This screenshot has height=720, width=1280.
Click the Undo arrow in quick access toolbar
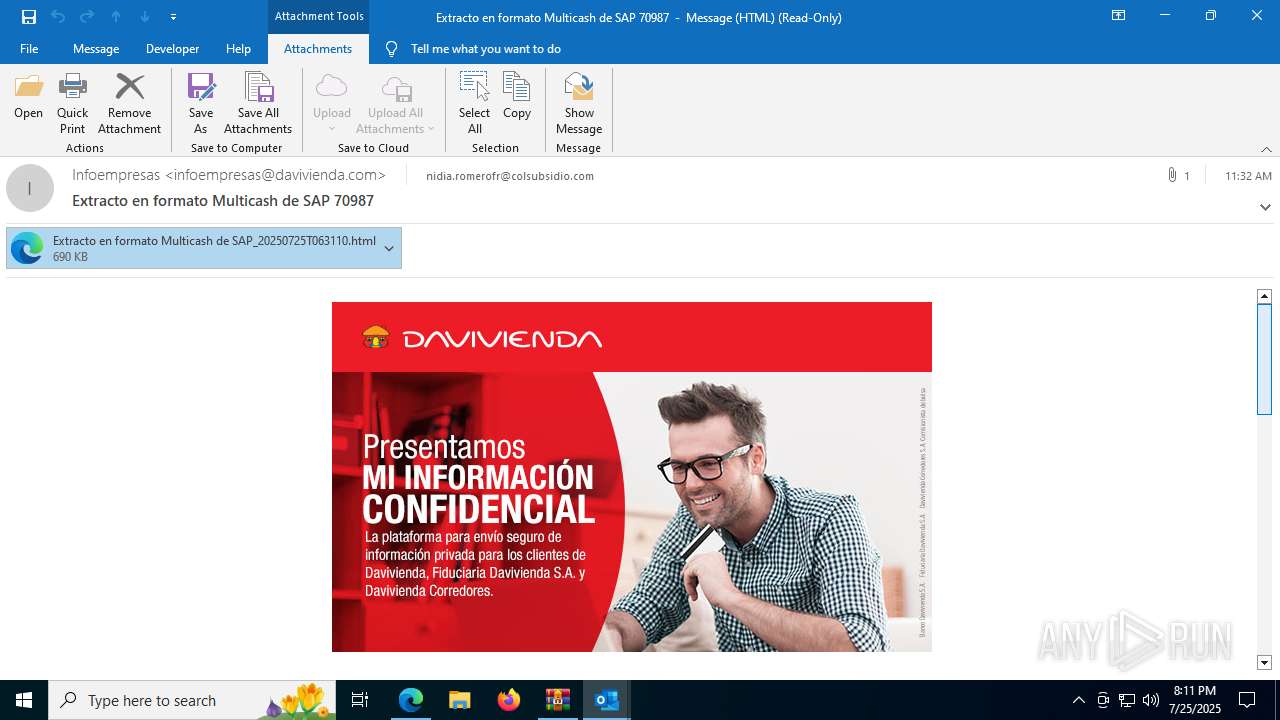(58, 17)
